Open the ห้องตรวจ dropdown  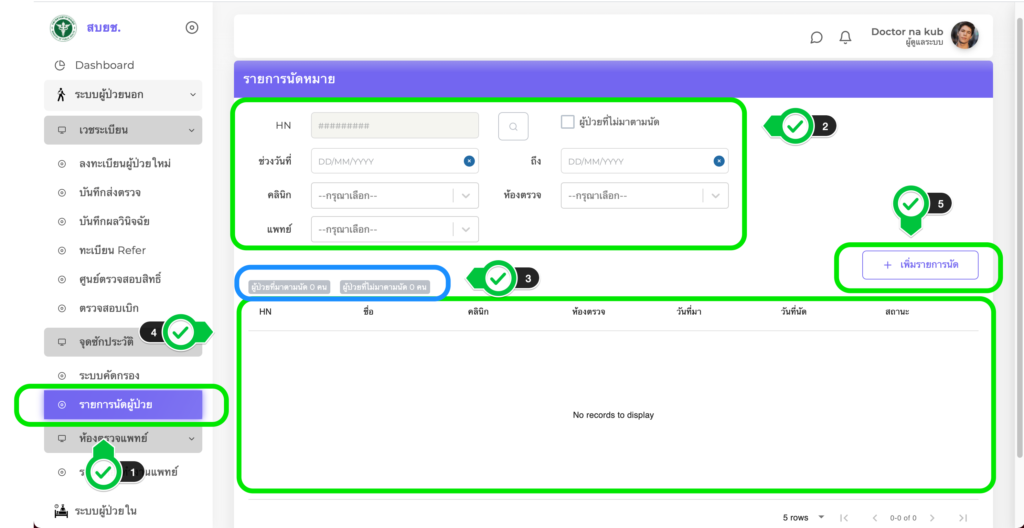pyautogui.click(x=644, y=196)
